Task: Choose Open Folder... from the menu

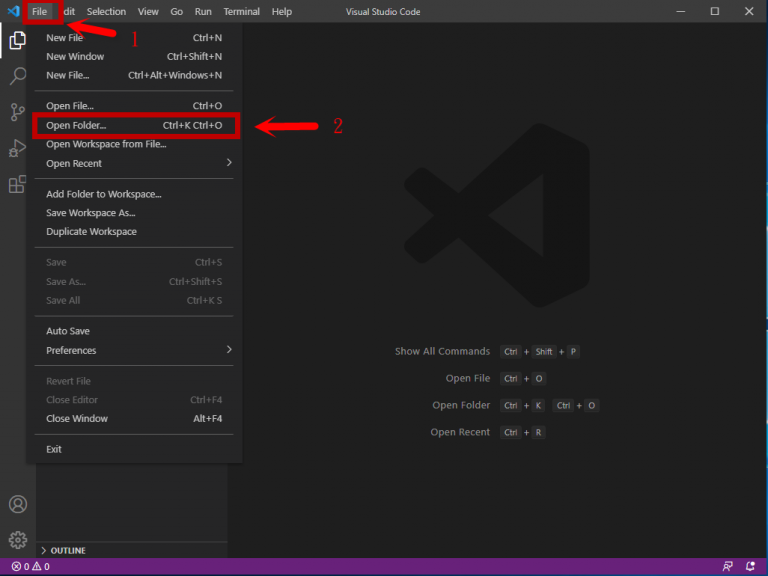Action: click(x=134, y=125)
